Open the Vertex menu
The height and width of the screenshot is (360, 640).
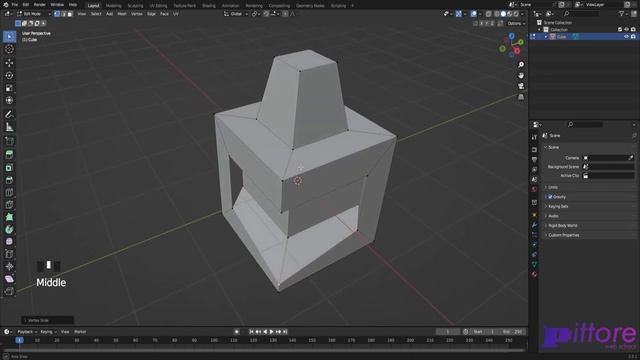pos(137,14)
